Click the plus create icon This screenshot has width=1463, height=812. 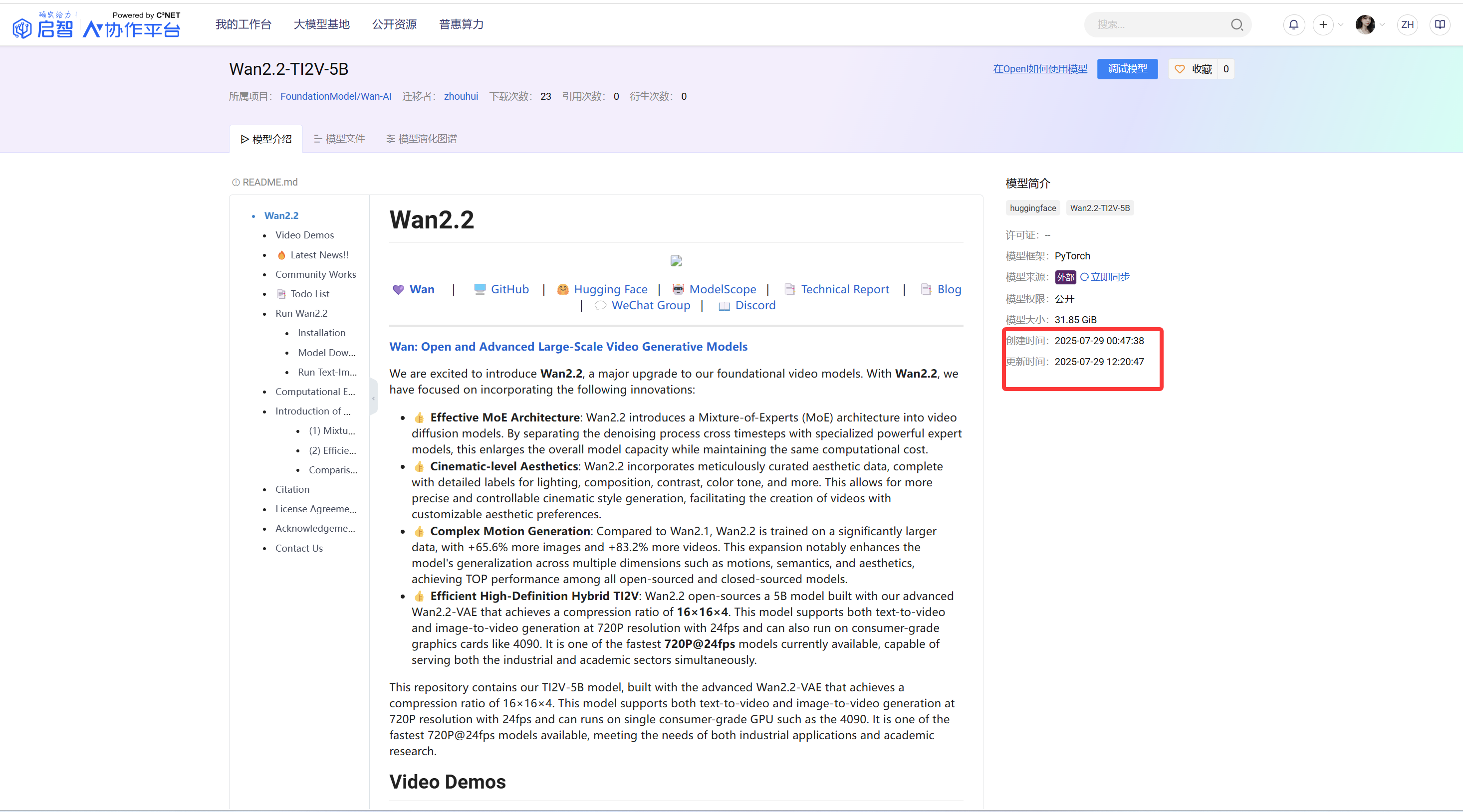(x=1323, y=24)
